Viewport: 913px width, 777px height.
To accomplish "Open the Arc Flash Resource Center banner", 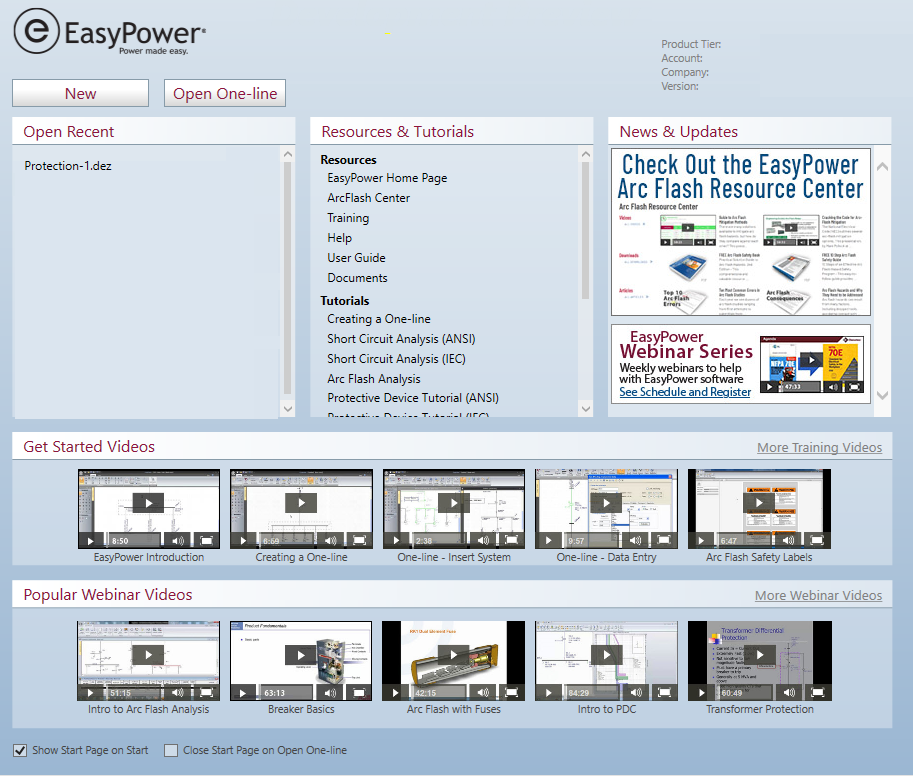I will [x=741, y=232].
